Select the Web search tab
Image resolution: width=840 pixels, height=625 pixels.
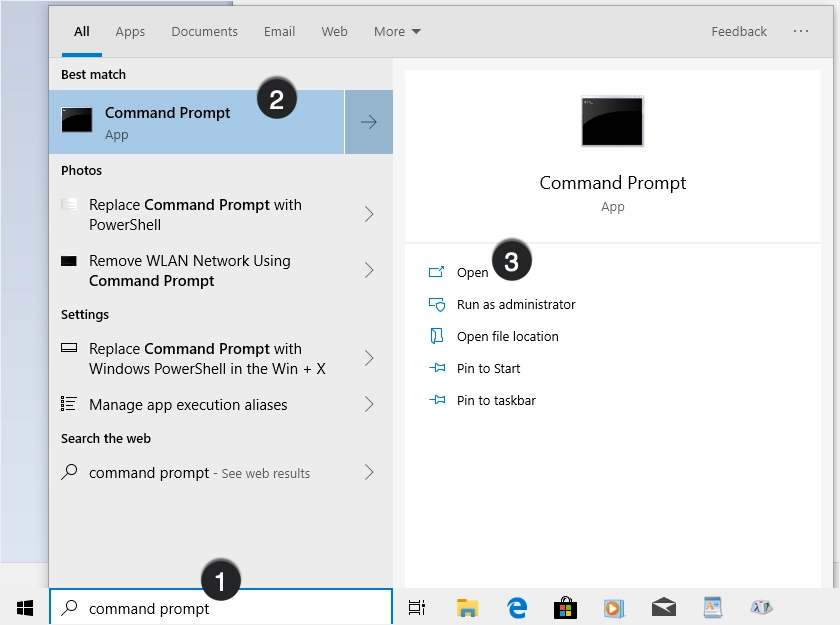point(334,32)
